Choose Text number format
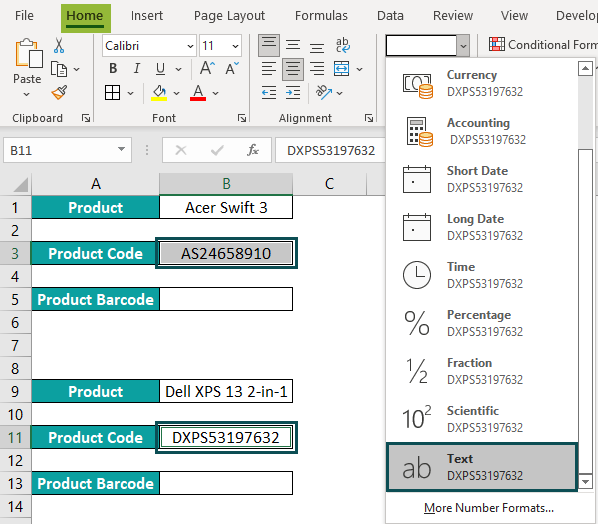 (482, 467)
